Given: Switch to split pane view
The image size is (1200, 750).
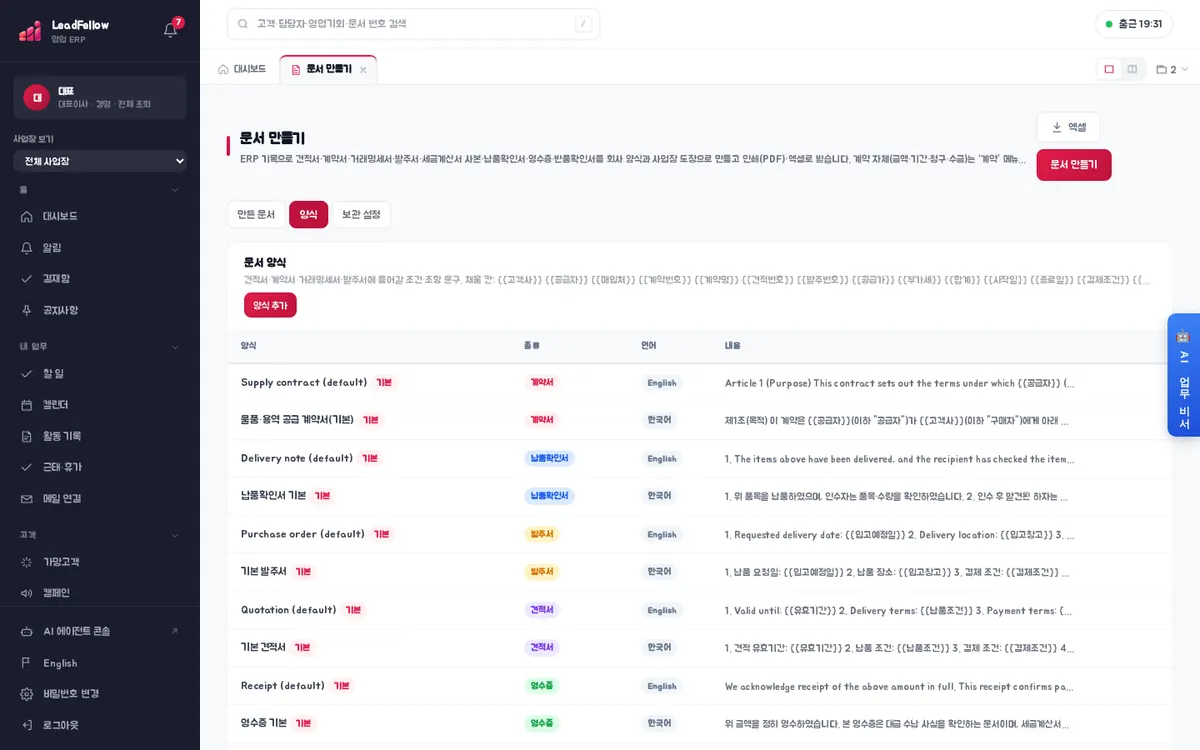Looking at the screenshot, I should [x=1132, y=69].
